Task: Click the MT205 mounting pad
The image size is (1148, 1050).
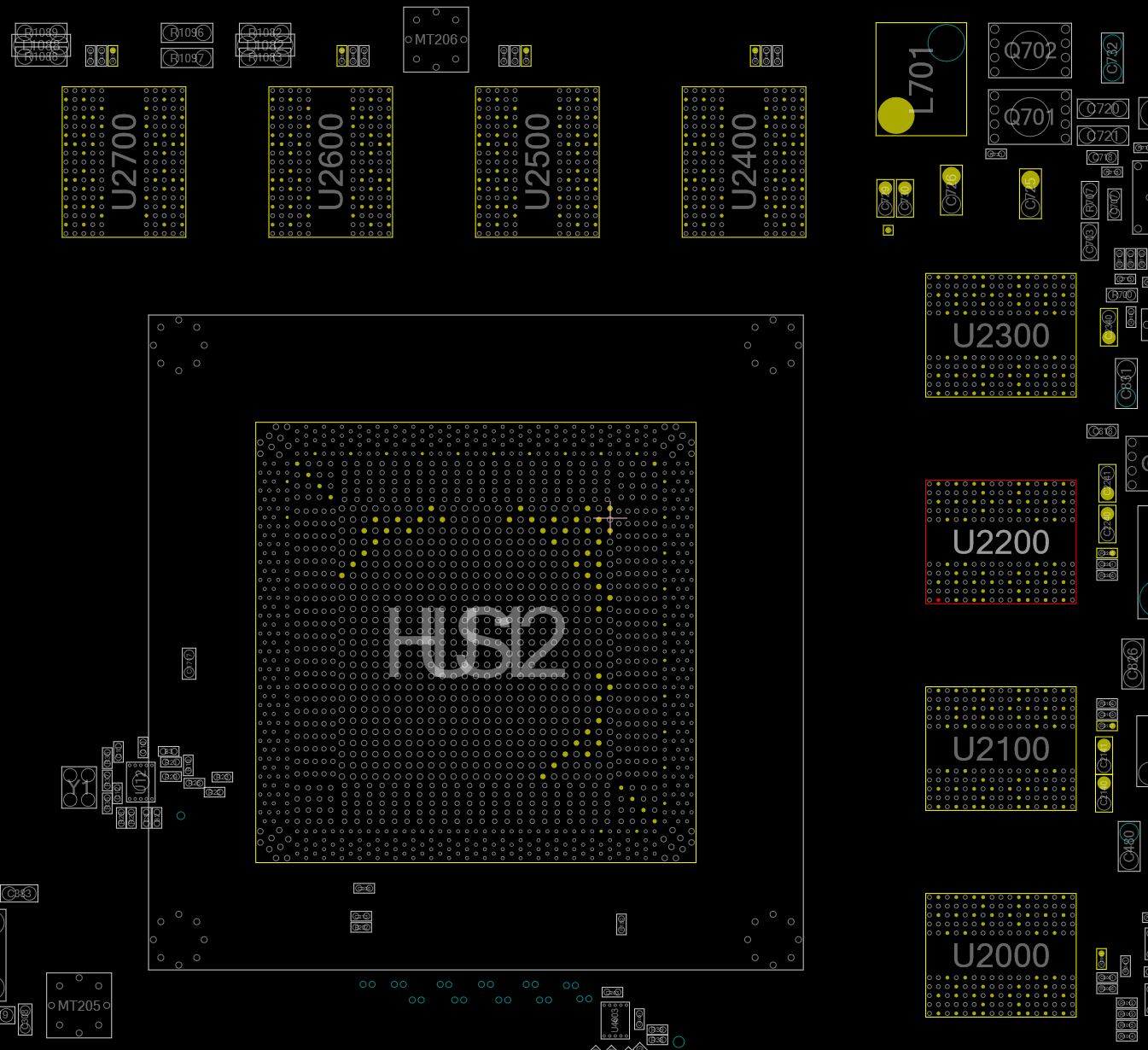Action: [x=80, y=1006]
